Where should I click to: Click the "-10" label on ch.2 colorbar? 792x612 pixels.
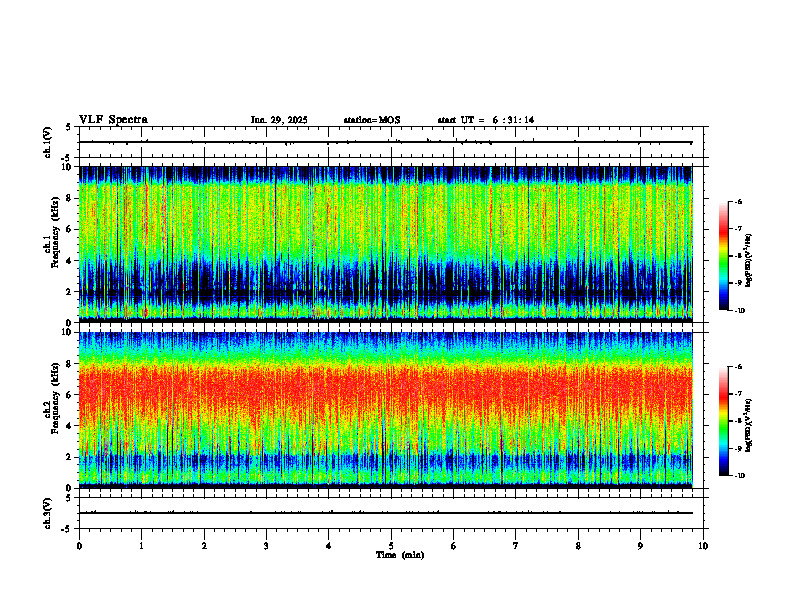click(739, 476)
